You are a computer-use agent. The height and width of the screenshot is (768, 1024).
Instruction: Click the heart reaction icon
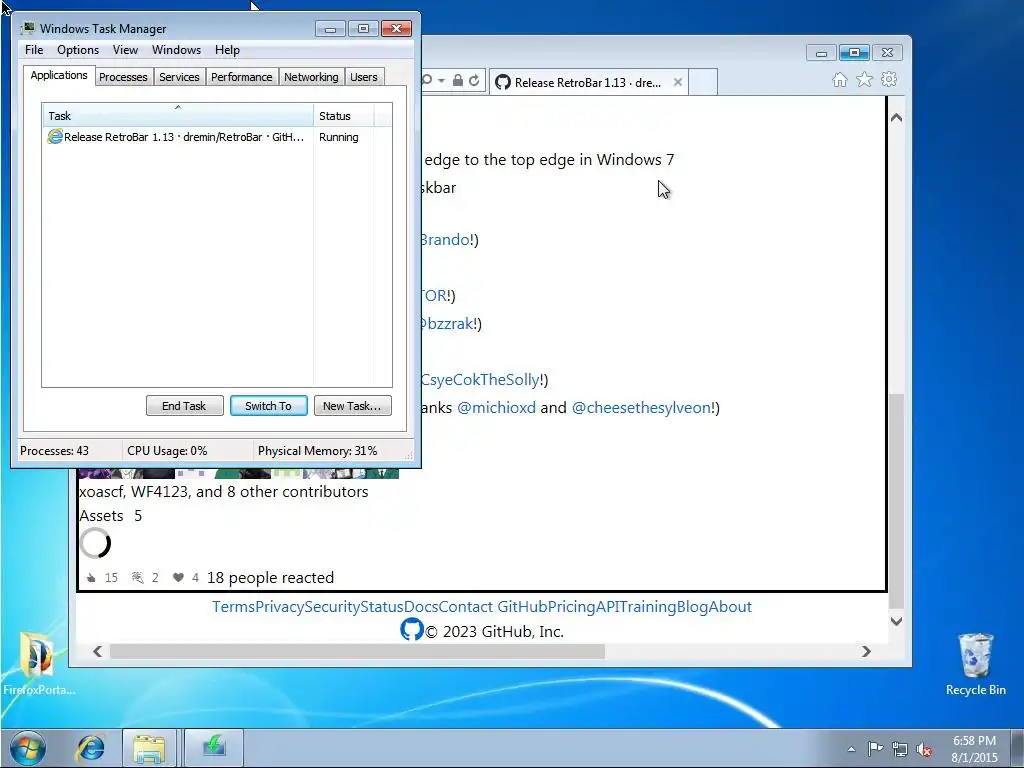(178, 577)
